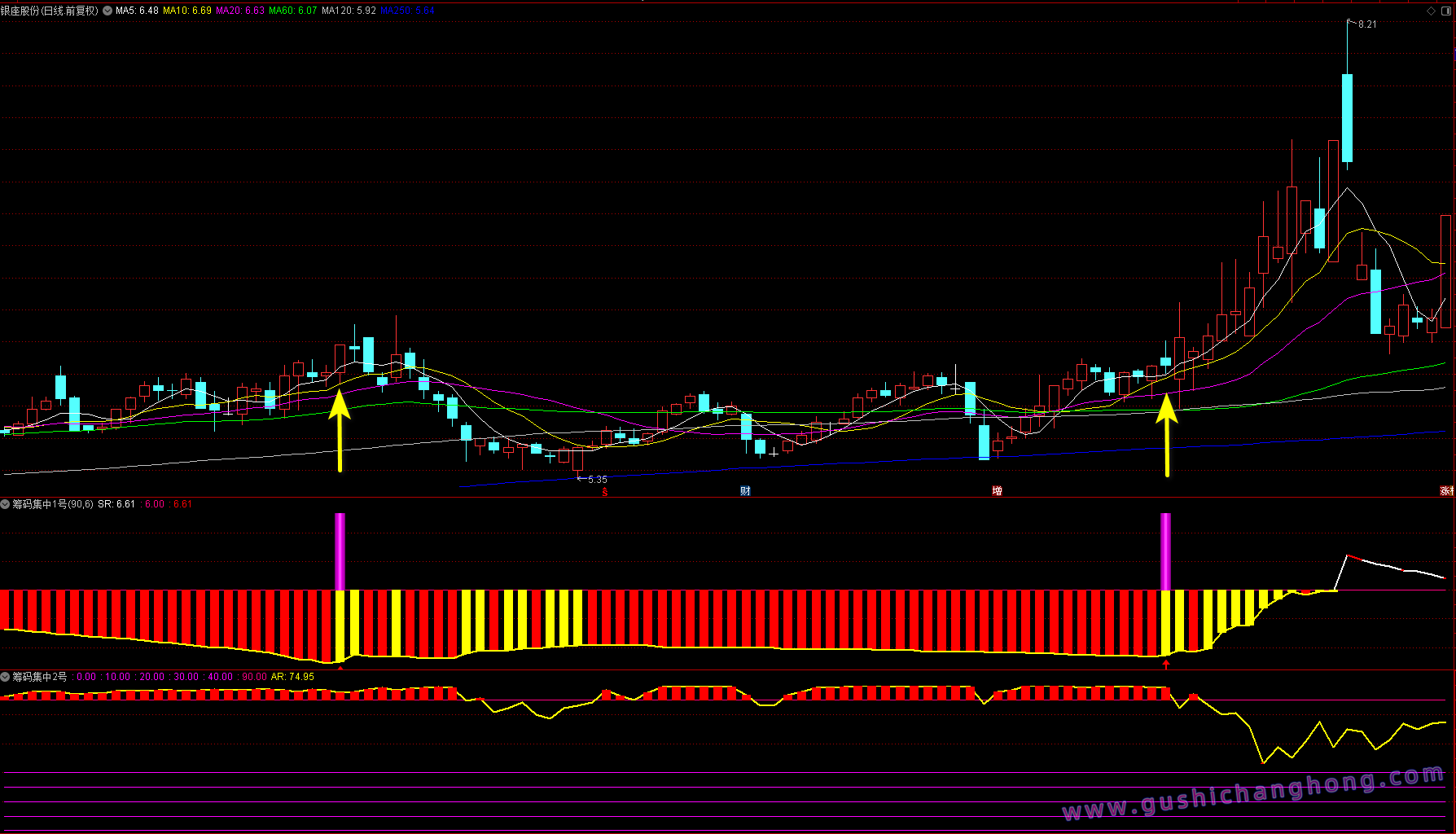Viewport: 1456px width, 834px height.
Task: Expand the main chart indicator dropdown
Action: click(107, 11)
